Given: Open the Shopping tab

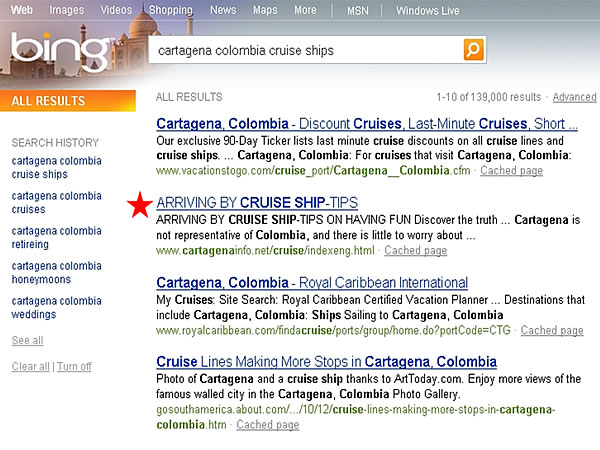Looking at the screenshot, I should coord(170,10).
